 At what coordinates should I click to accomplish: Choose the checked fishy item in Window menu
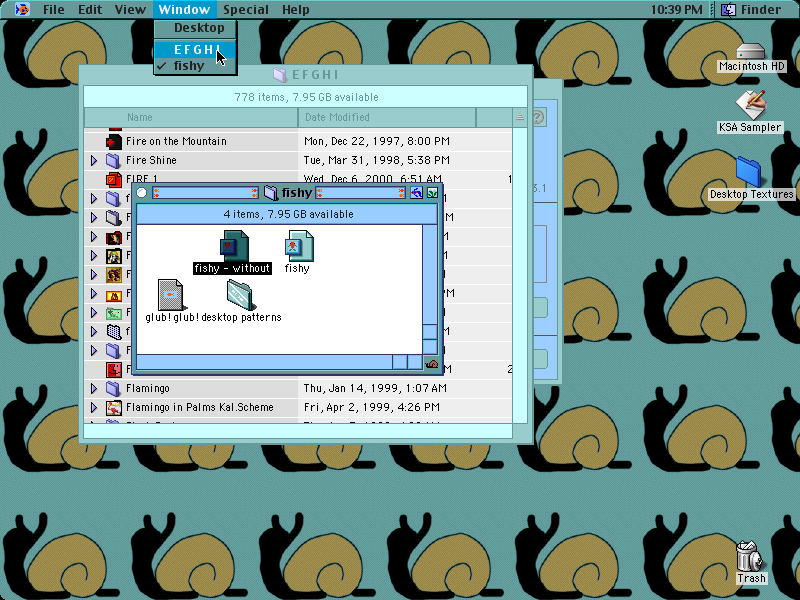click(x=195, y=66)
